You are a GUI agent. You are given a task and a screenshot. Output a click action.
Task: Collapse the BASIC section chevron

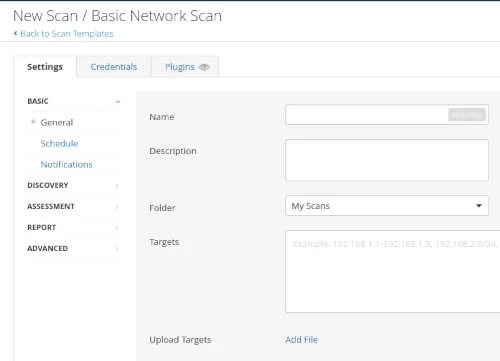click(x=118, y=101)
